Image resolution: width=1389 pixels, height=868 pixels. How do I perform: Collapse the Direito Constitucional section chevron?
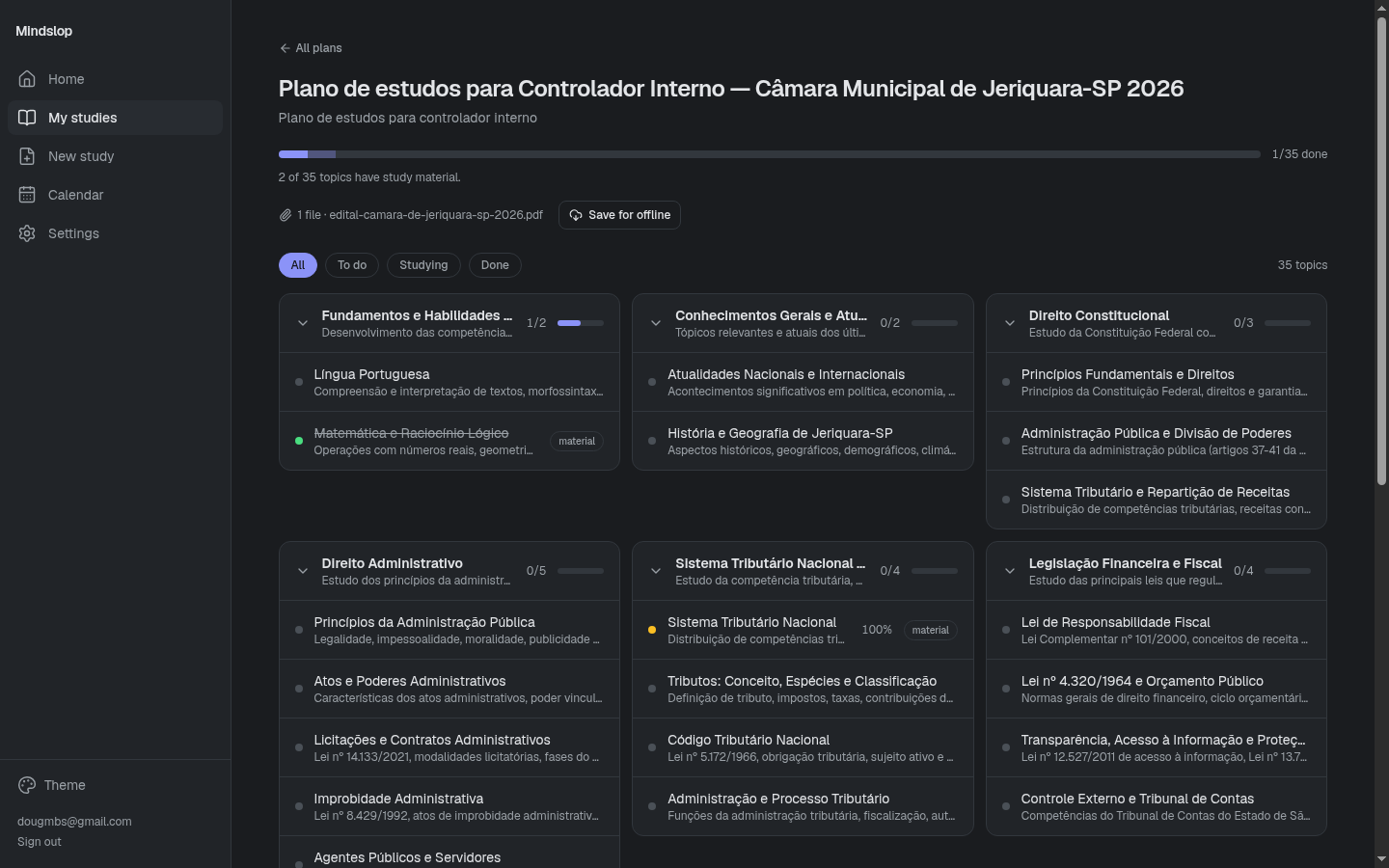tap(1010, 323)
